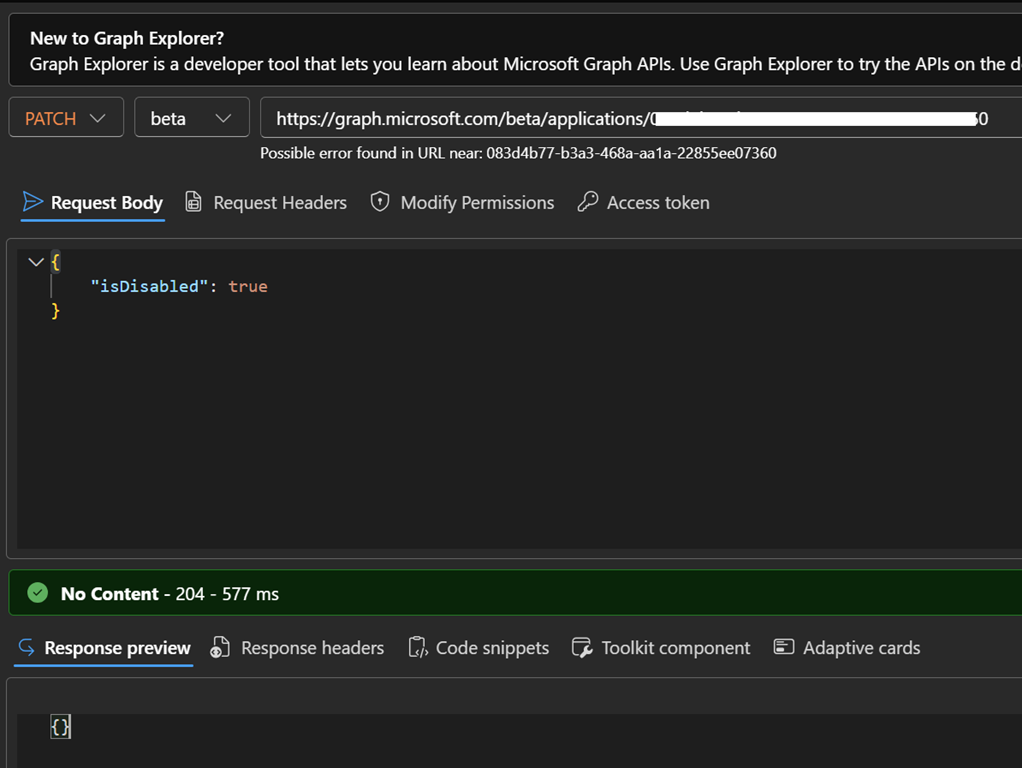Click the Response preview arrow icon
Image resolution: width=1022 pixels, height=768 pixels.
pos(26,648)
